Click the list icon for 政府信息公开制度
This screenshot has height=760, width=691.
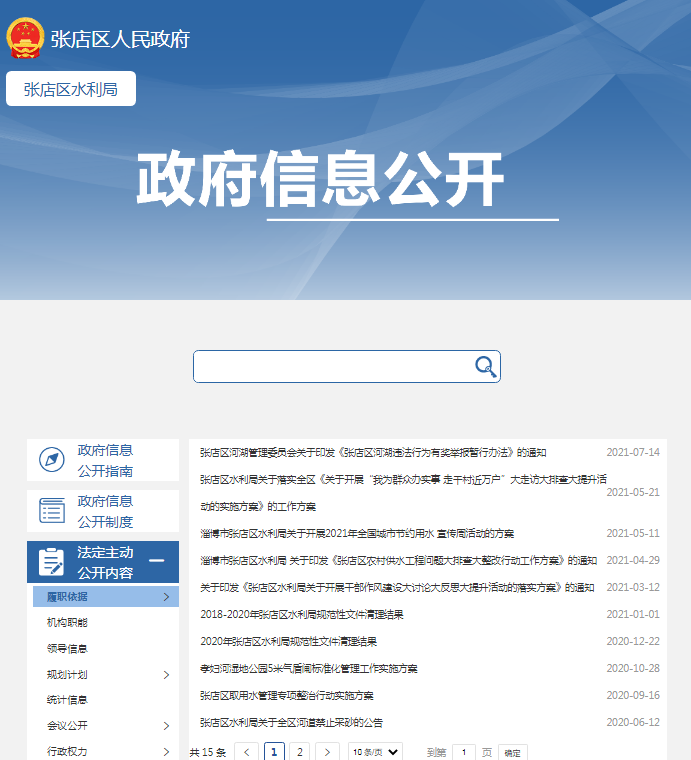click(x=52, y=511)
